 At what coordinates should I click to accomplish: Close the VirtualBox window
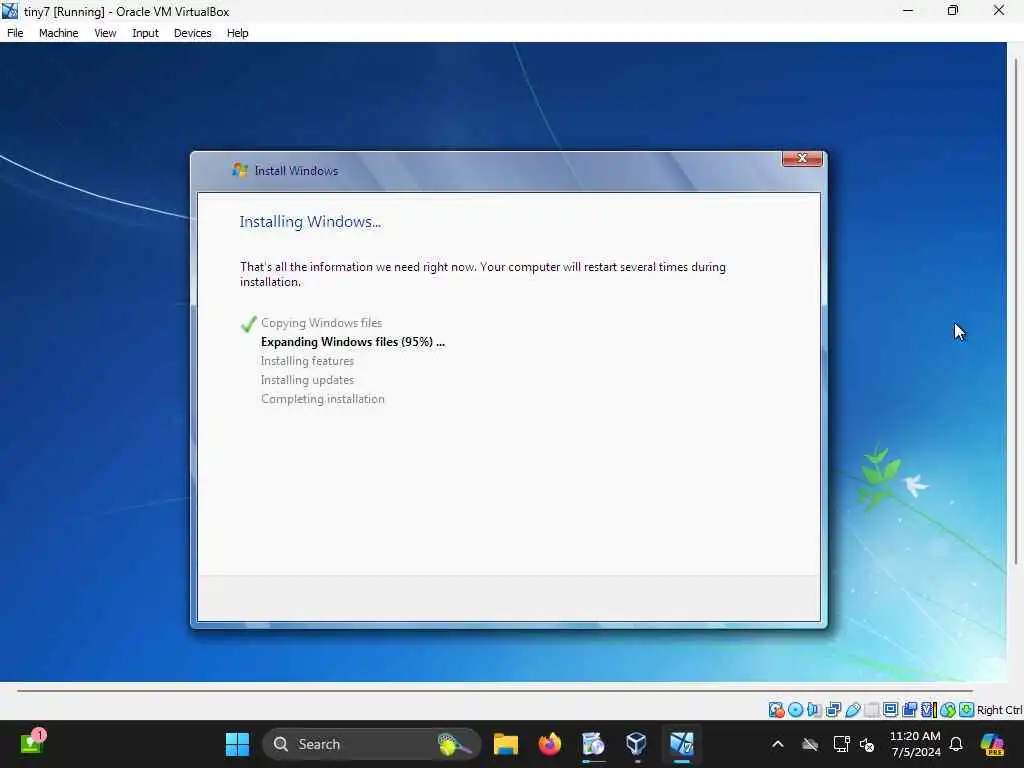[999, 10]
